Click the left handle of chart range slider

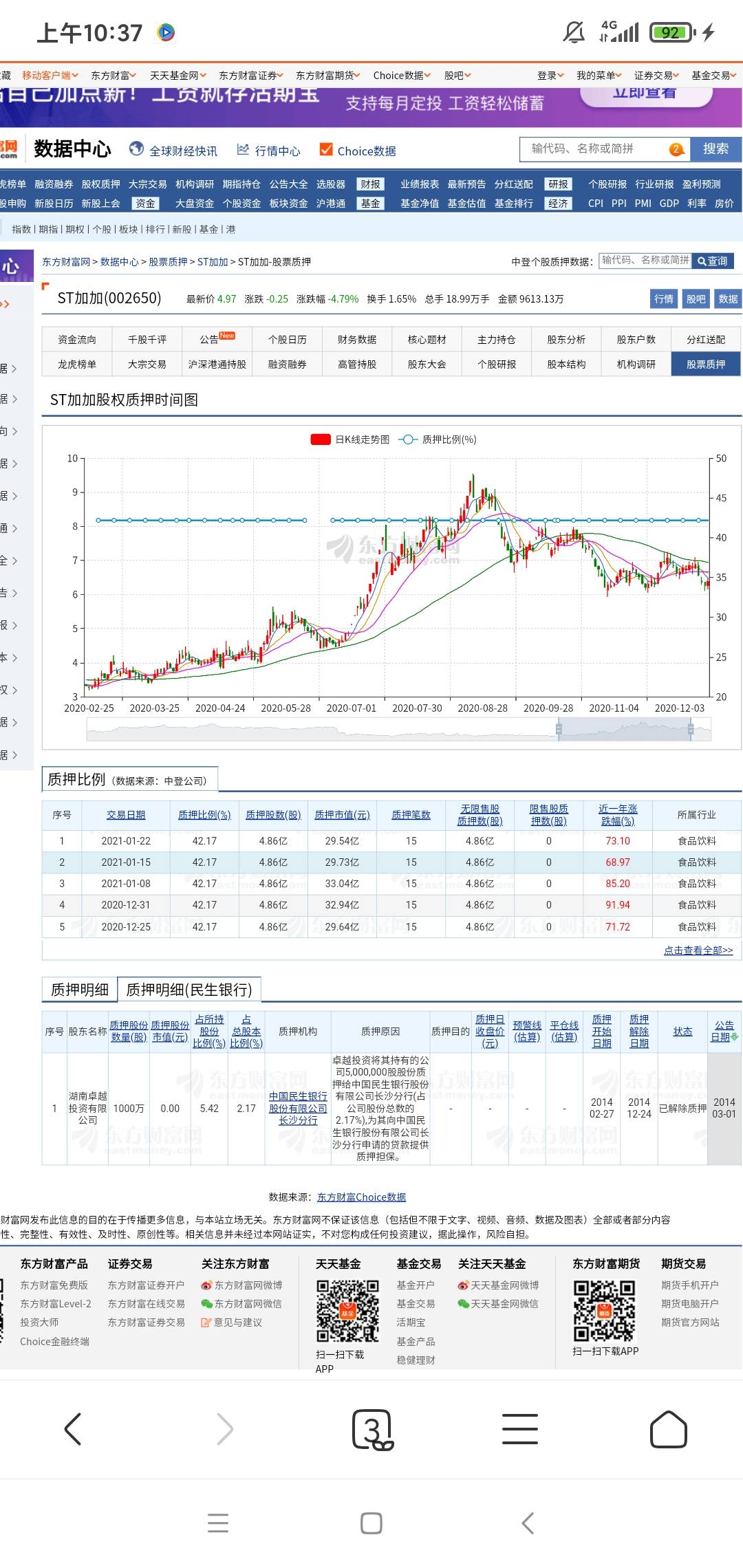[x=559, y=729]
